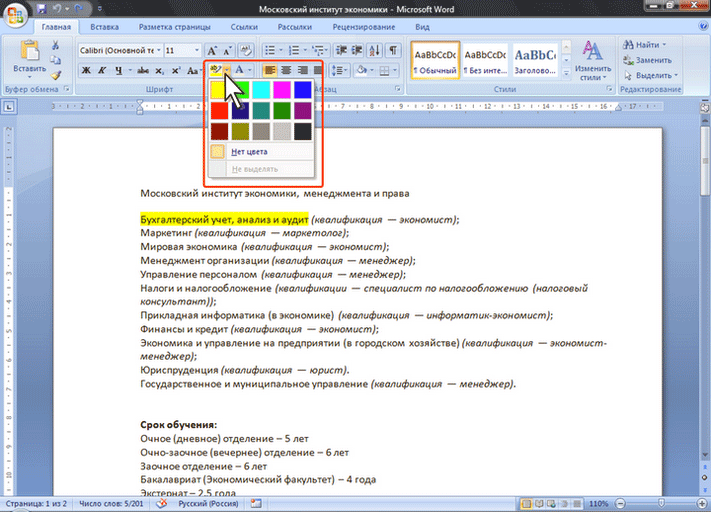The image size is (711, 512).
Task: Apply subscript formatting
Action: click(x=159, y=71)
